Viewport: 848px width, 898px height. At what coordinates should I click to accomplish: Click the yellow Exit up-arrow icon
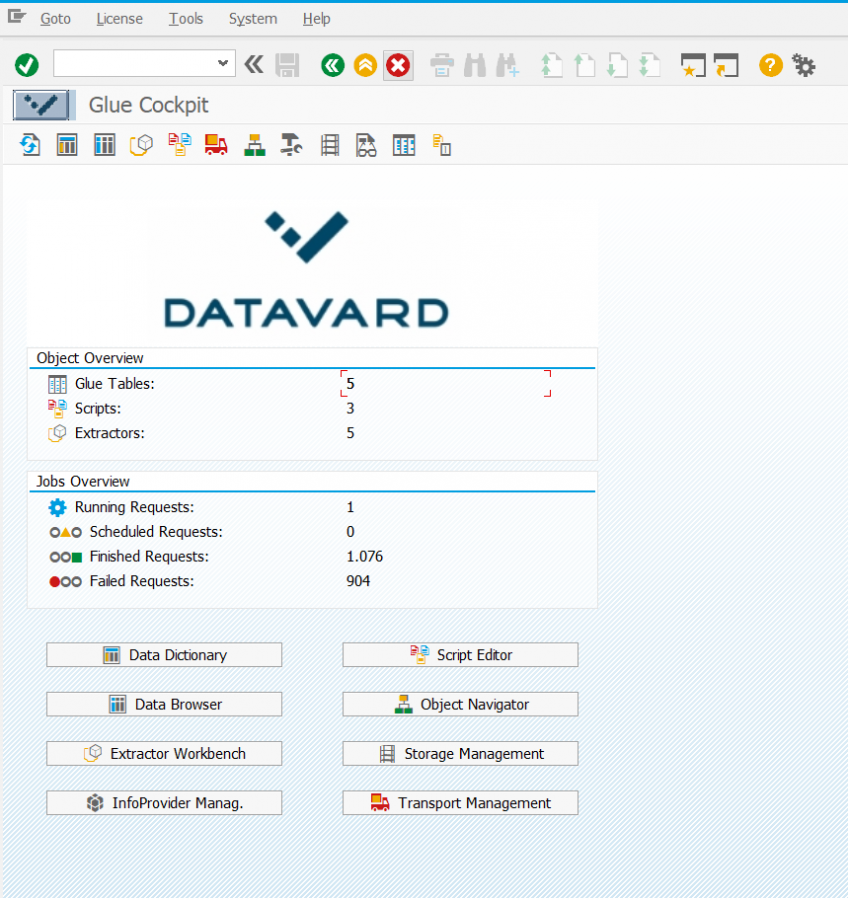(365, 65)
